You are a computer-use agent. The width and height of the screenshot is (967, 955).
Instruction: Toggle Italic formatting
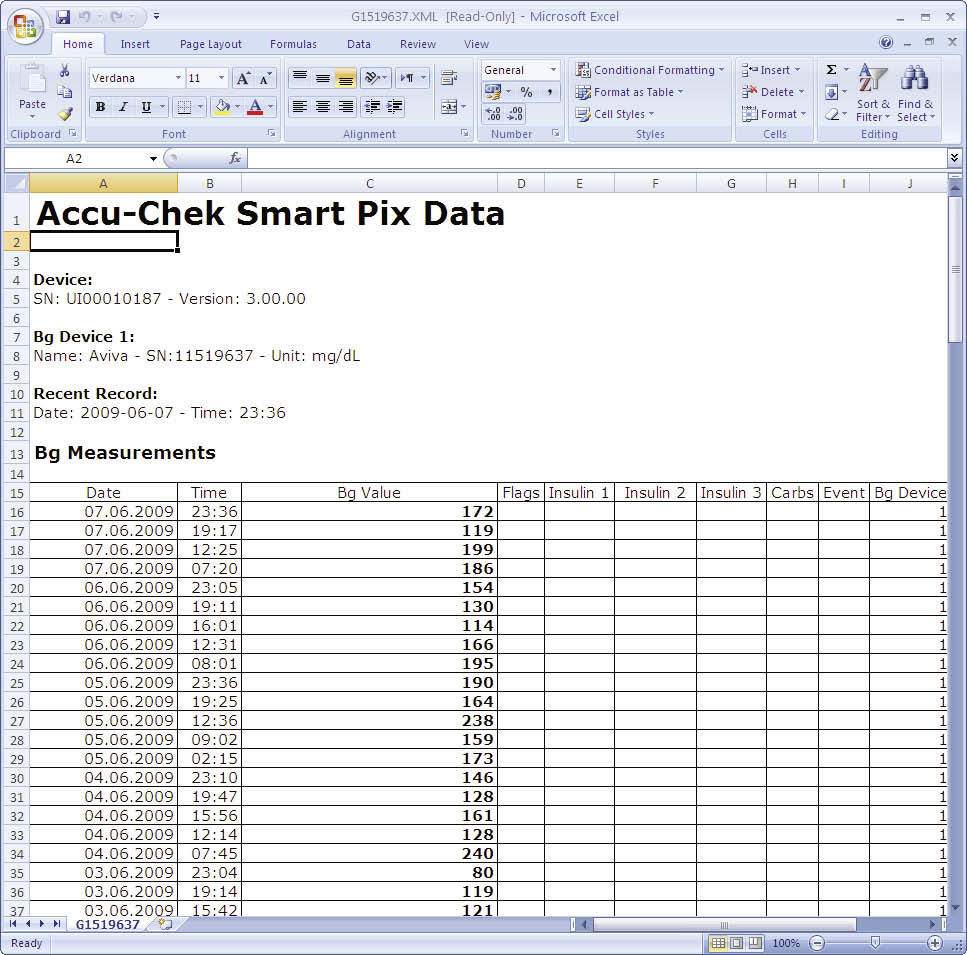point(123,107)
